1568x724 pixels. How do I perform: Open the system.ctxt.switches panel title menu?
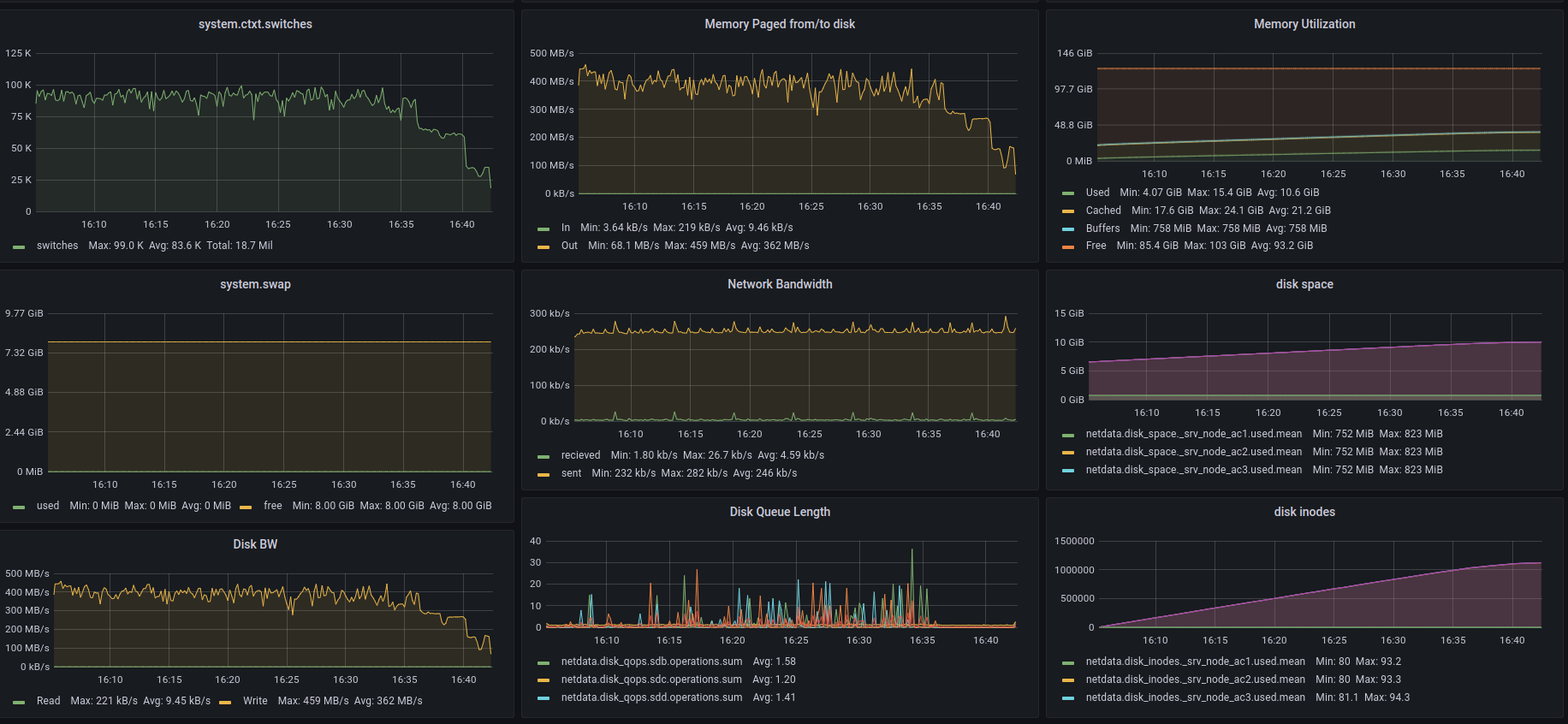(255, 24)
